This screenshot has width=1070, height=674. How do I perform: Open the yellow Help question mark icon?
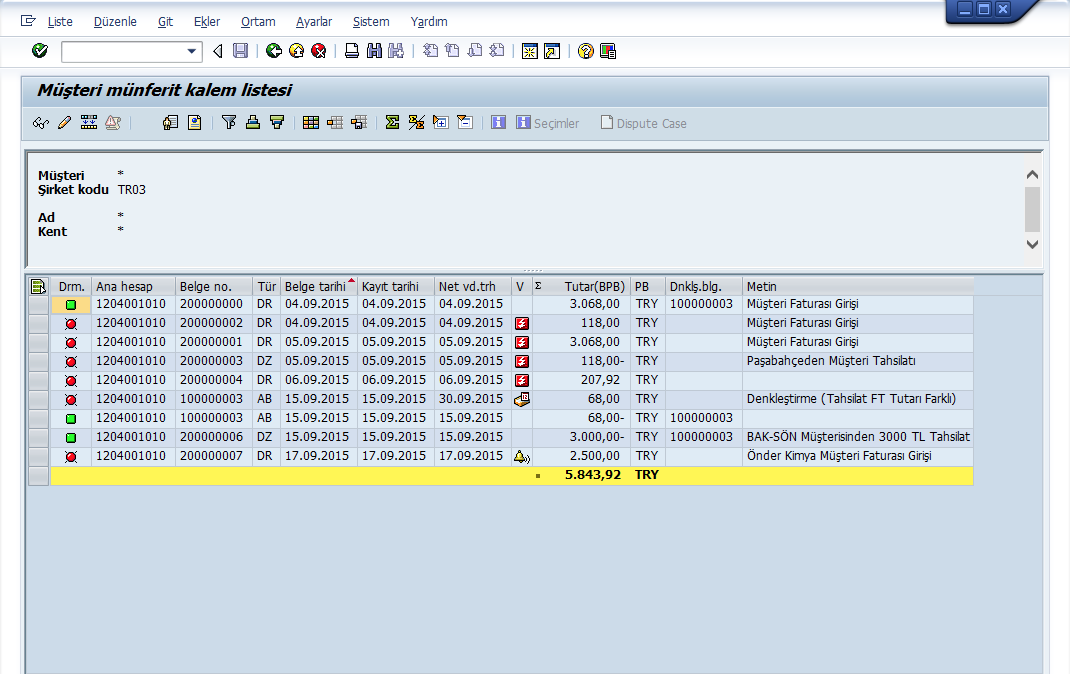(585, 50)
